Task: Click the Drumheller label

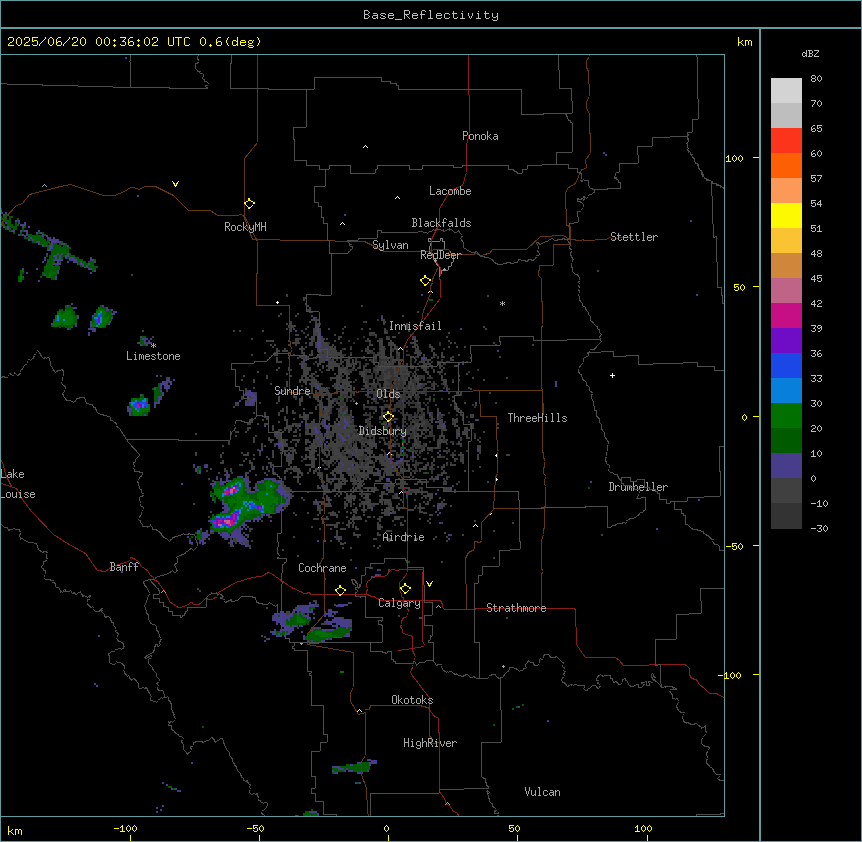Action: pos(638,487)
